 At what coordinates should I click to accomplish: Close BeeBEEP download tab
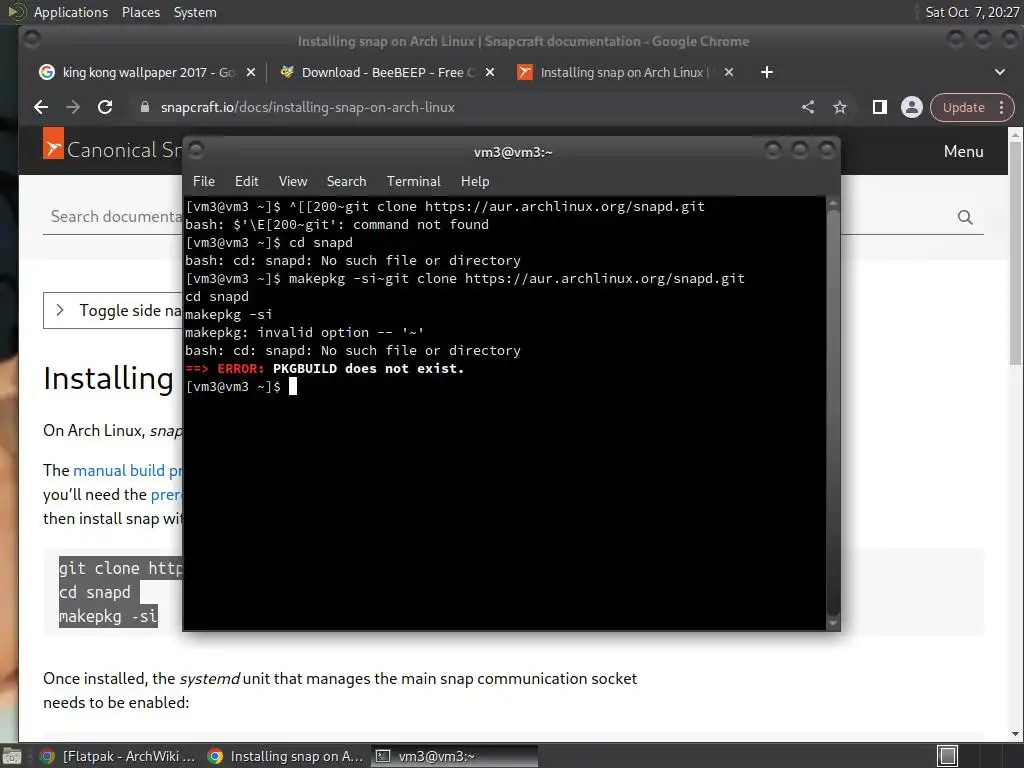[x=490, y=72]
